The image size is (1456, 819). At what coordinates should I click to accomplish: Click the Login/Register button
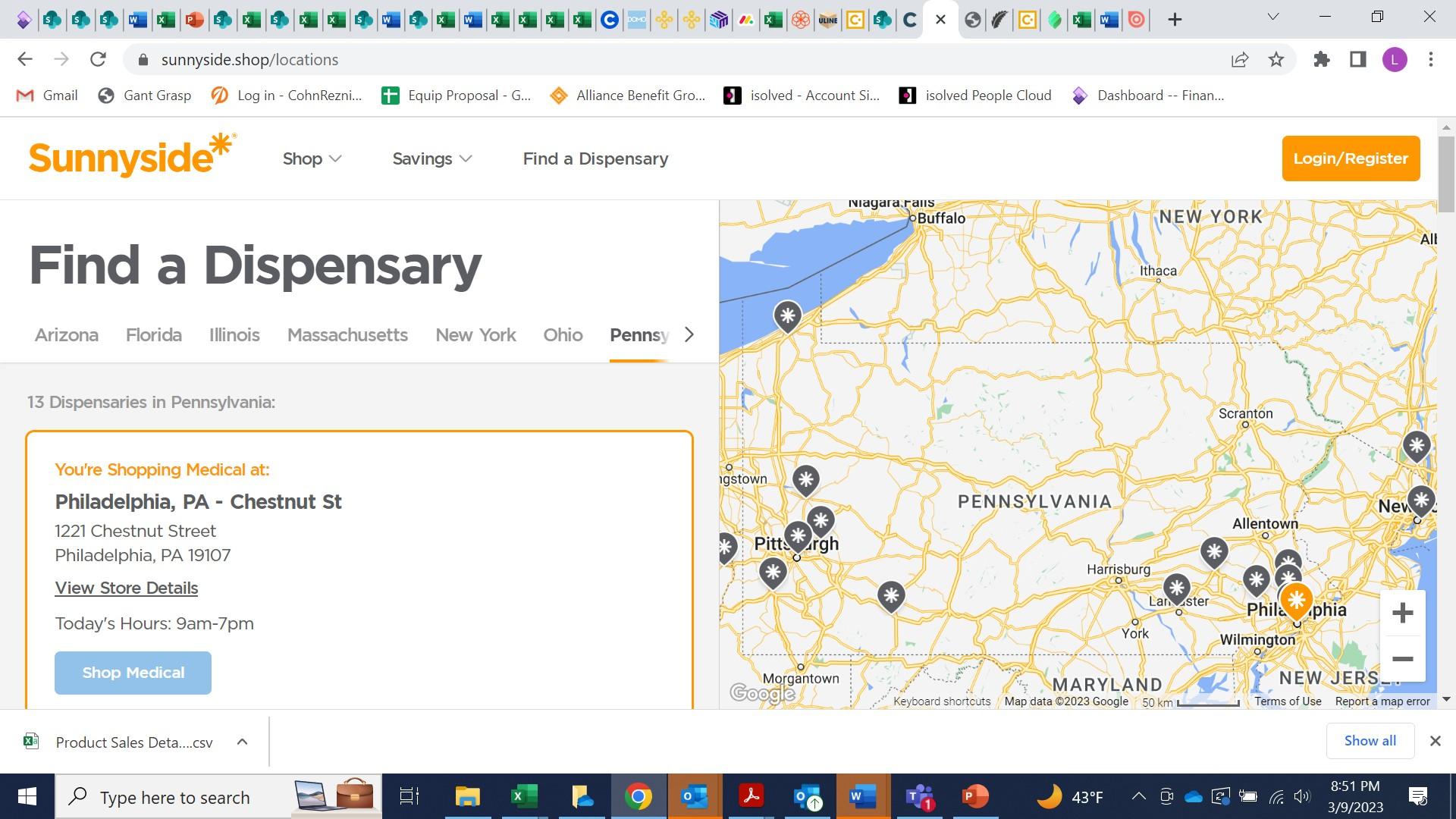point(1351,158)
